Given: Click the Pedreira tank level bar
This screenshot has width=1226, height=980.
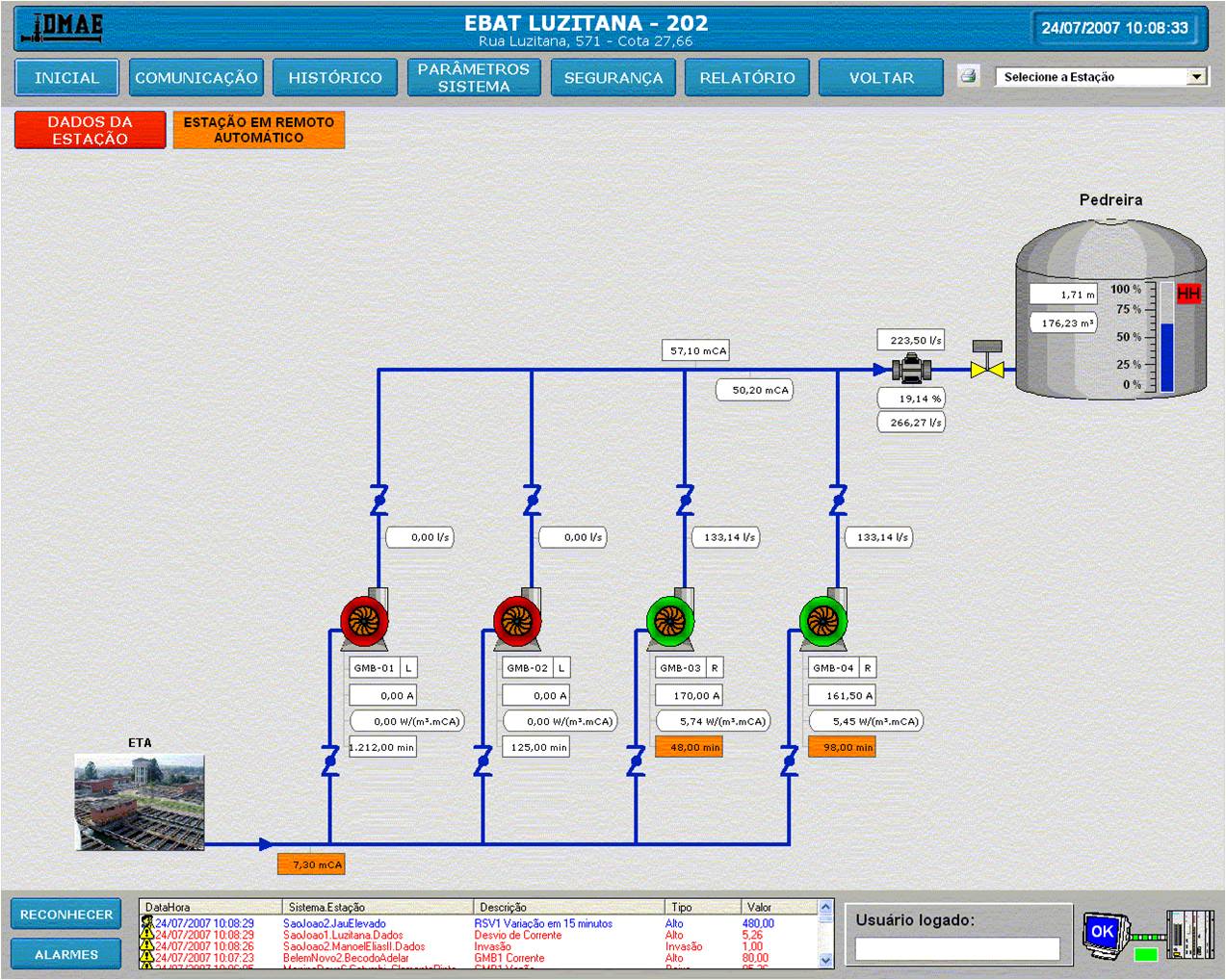Looking at the screenshot, I should (x=1166, y=338).
